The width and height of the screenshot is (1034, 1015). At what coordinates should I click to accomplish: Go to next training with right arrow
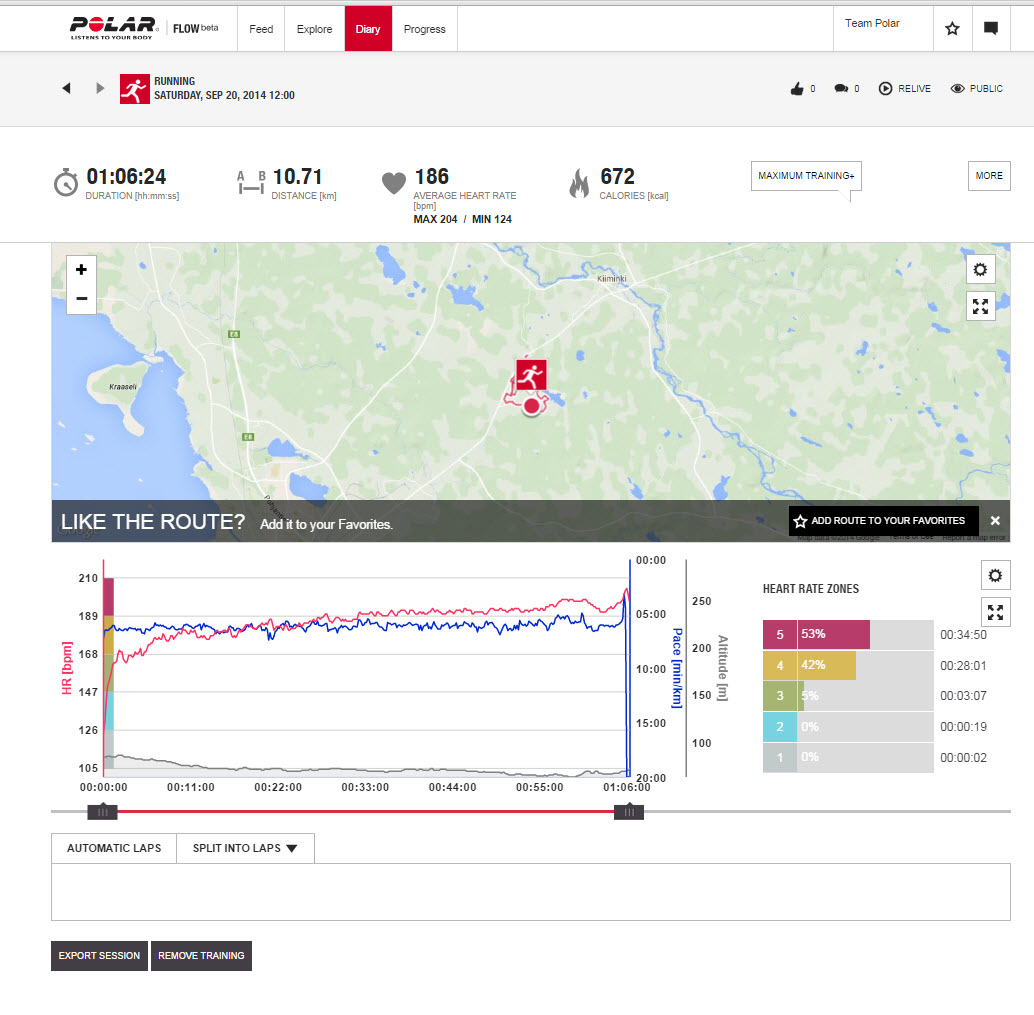pos(100,88)
